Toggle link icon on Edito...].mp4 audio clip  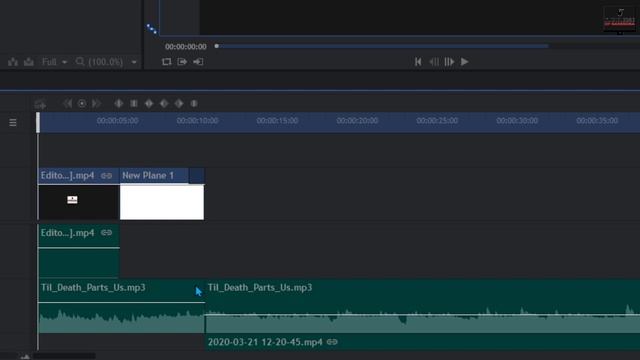click(x=107, y=233)
